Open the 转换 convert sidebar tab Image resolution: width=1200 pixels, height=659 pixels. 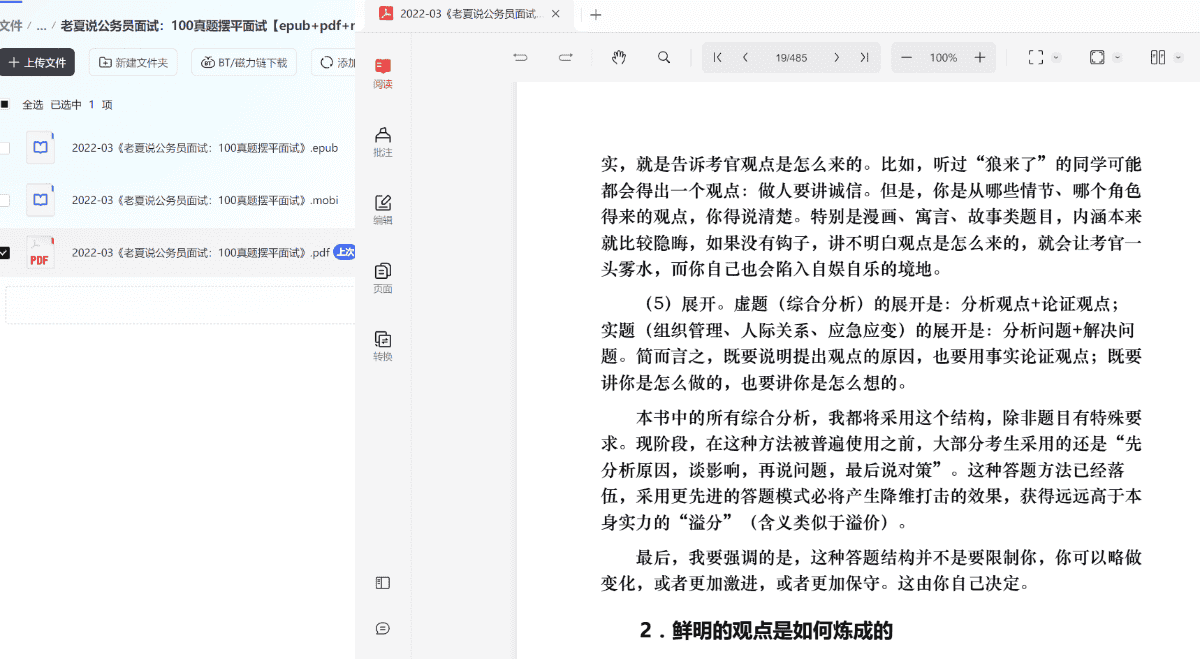pos(382,346)
